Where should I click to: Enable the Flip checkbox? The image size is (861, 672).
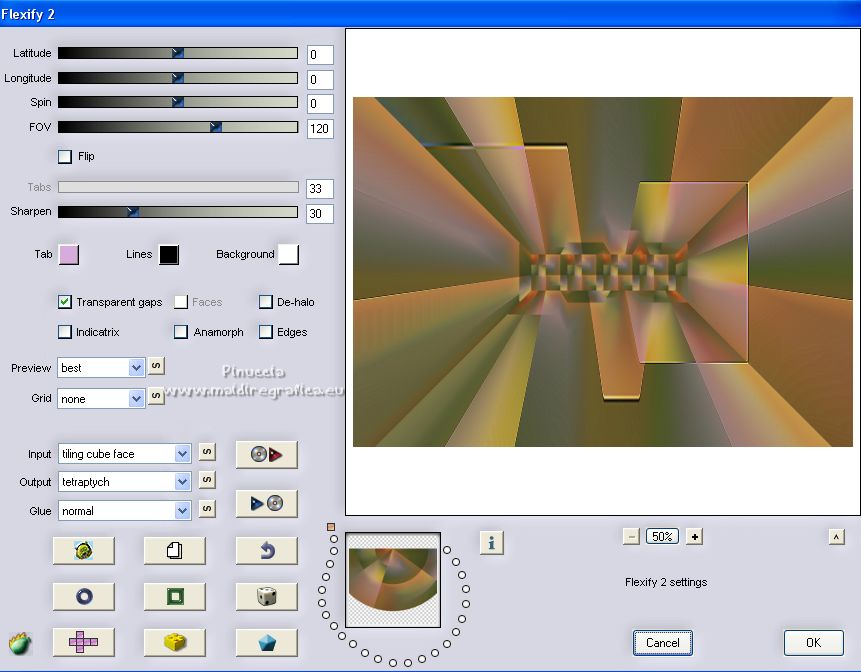(x=65, y=156)
